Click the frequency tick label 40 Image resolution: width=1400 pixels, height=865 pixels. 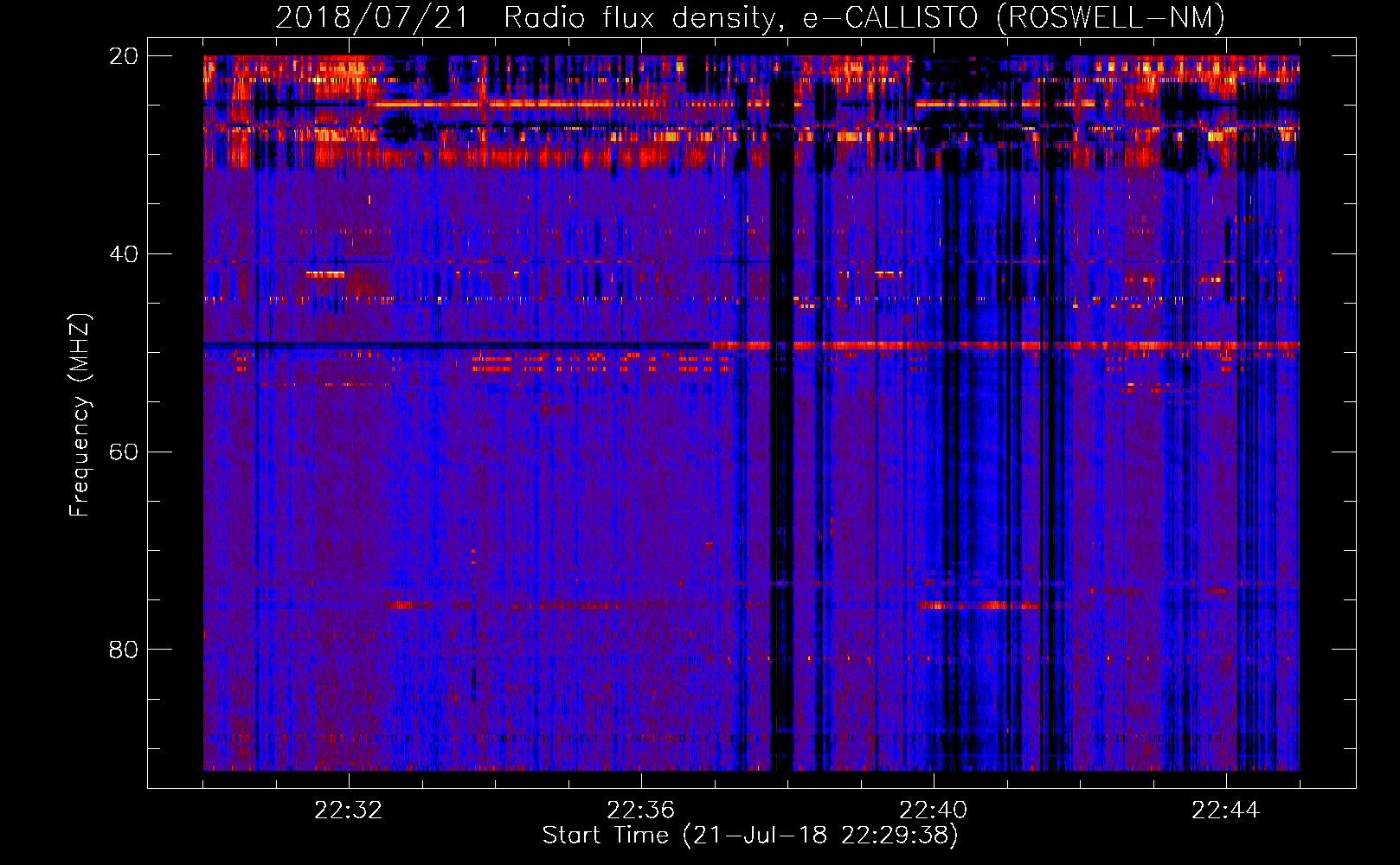(x=124, y=254)
